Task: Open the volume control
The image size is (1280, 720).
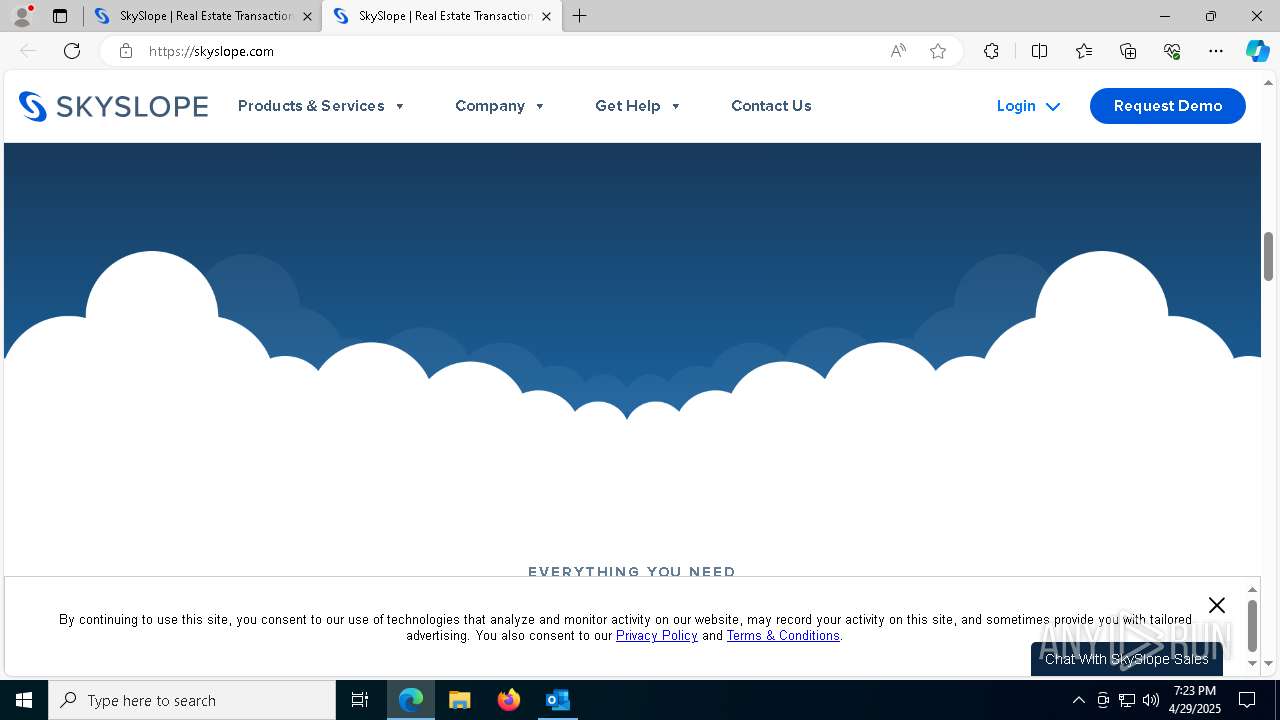Action: pyautogui.click(x=1151, y=700)
